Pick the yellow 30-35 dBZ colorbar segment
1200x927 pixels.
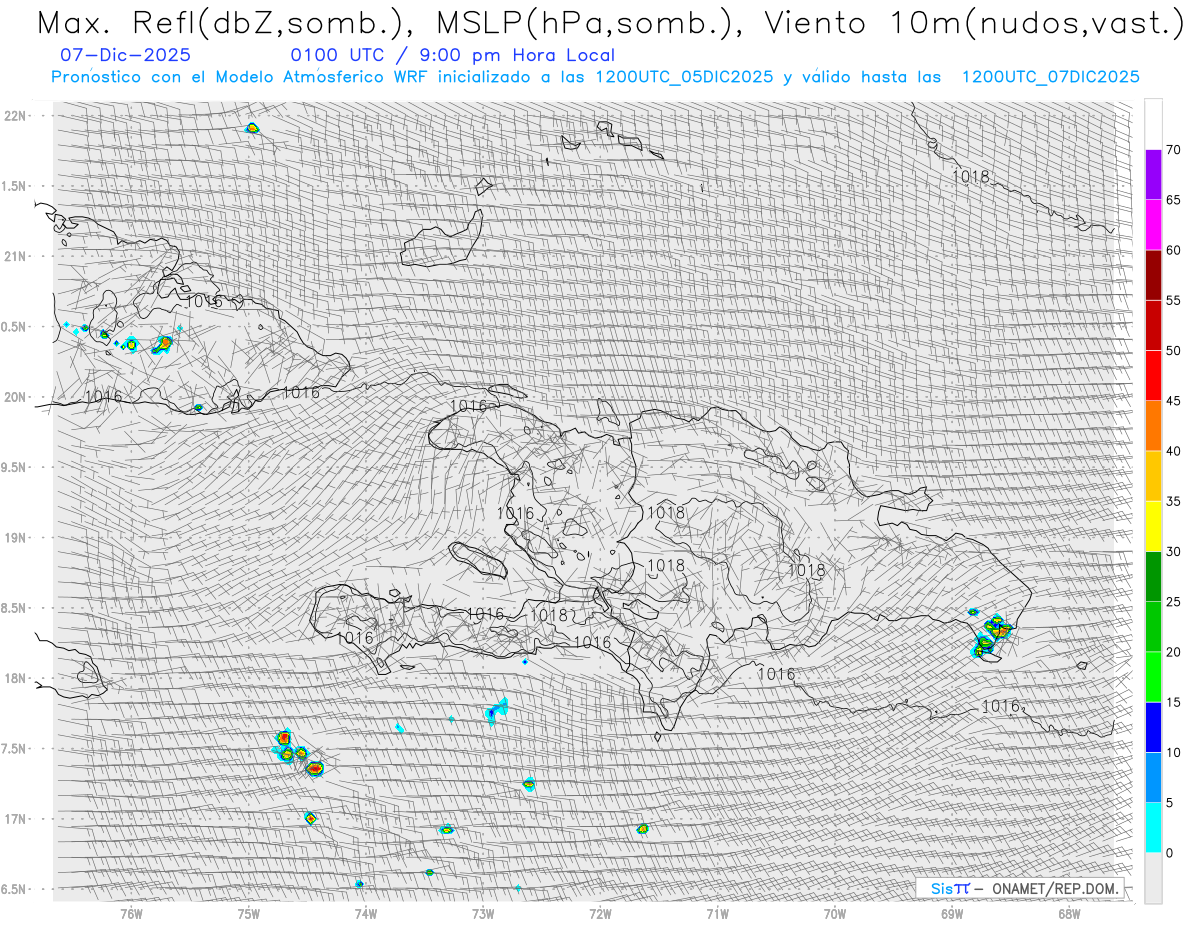click(x=1153, y=526)
